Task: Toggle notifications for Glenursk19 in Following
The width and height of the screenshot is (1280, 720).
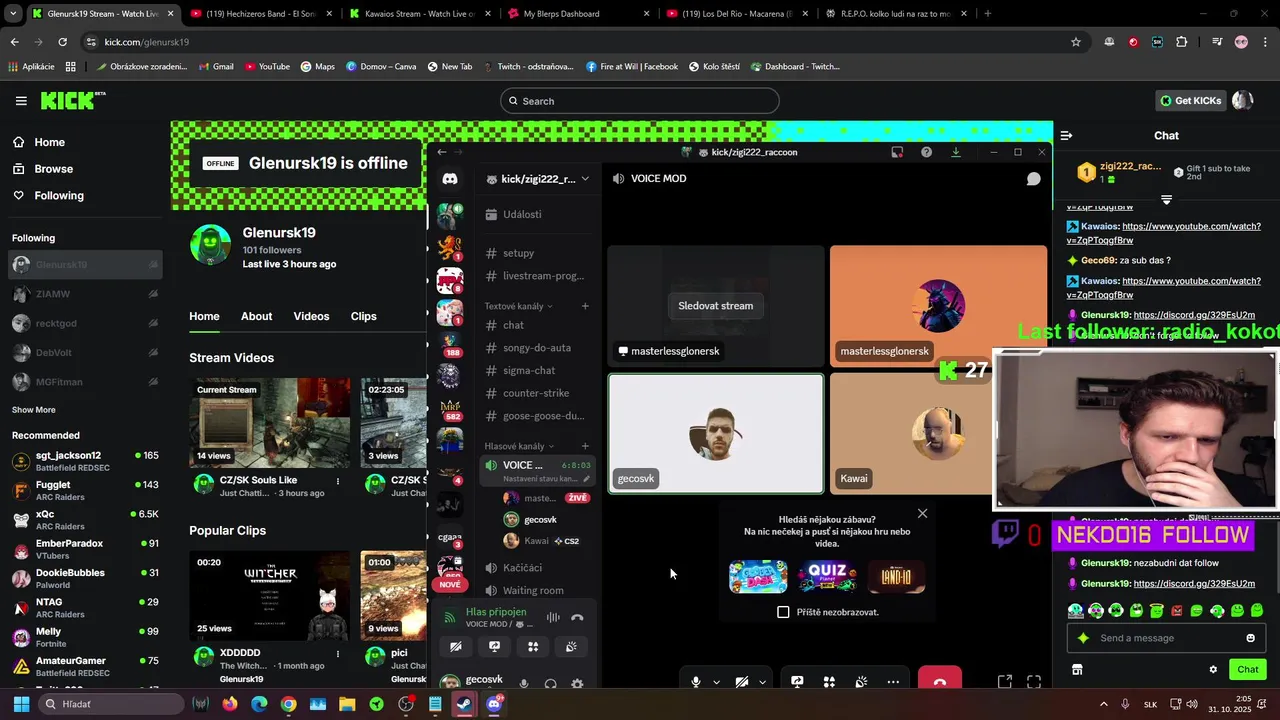Action: 153,265
